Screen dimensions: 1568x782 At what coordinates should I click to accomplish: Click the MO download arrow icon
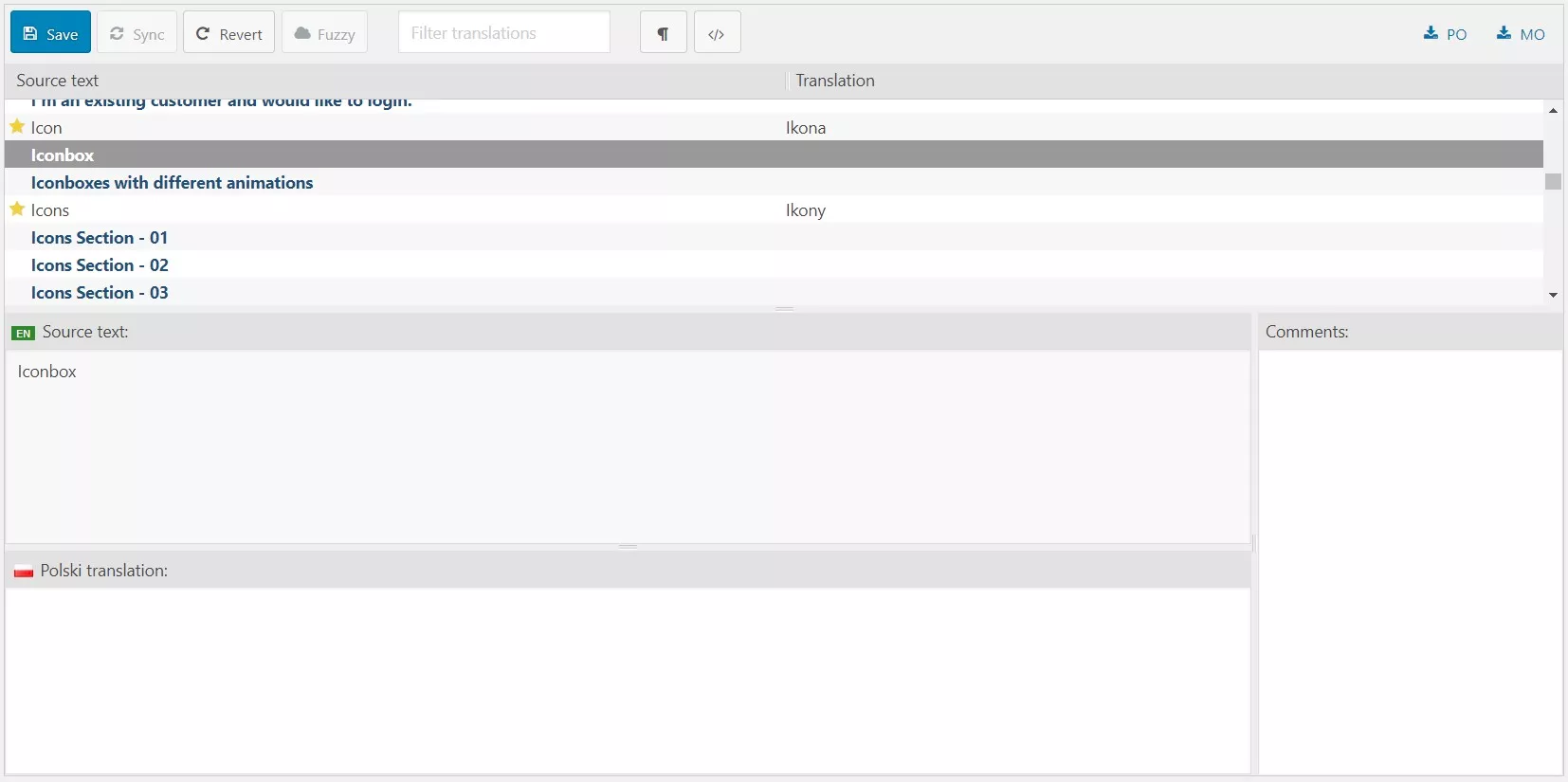pyautogui.click(x=1504, y=33)
